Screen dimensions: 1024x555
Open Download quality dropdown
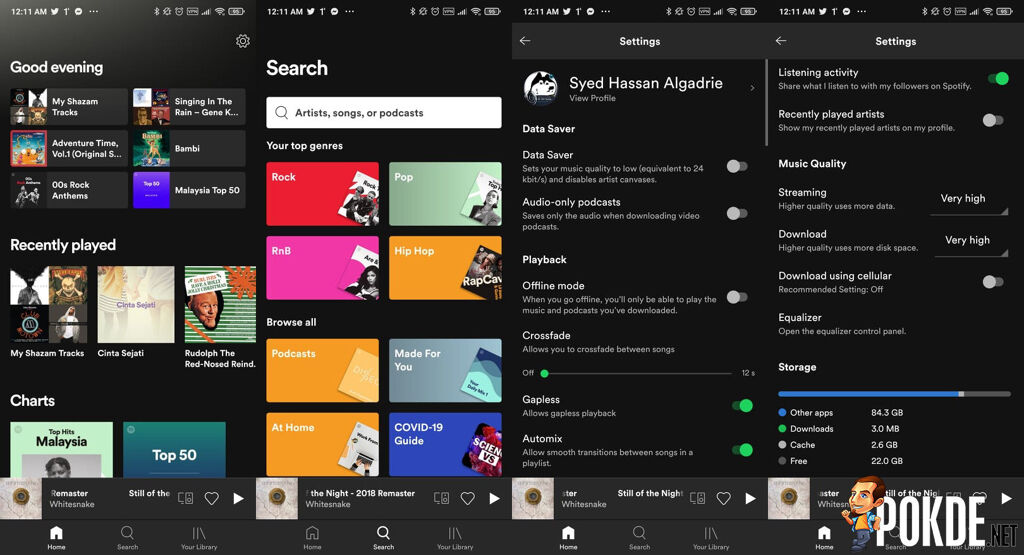[971, 242]
